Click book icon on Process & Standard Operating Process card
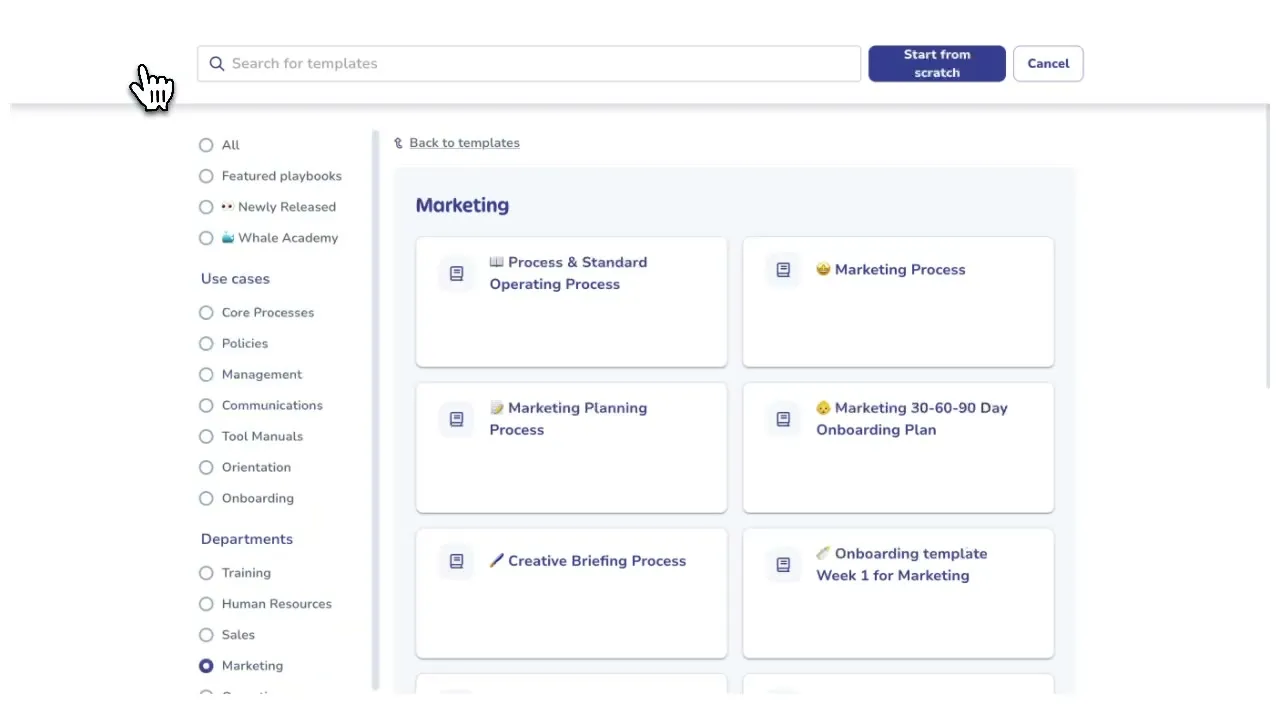 pyautogui.click(x=456, y=273)
